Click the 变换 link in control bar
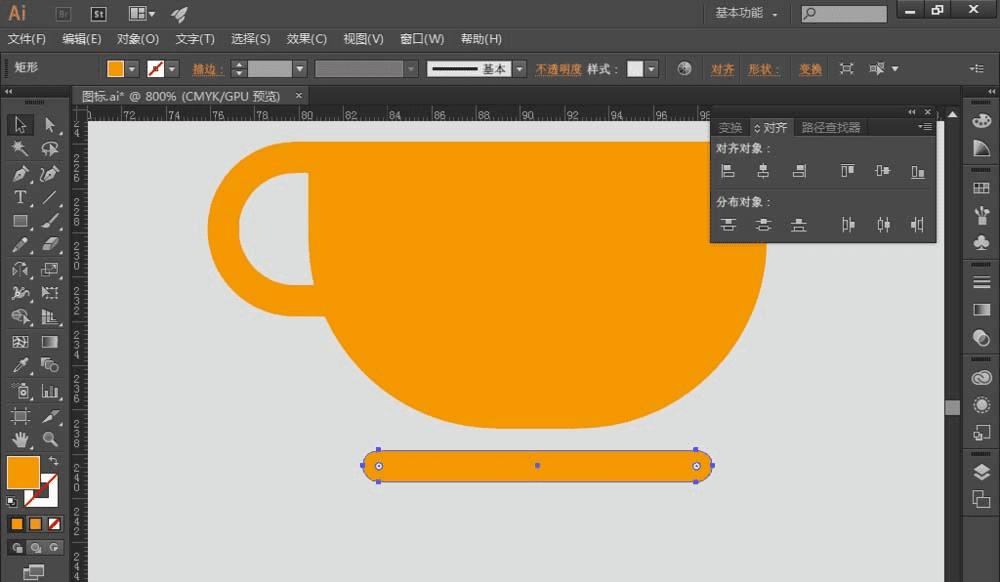This screenshot has width=1000, height=582. [810, 69]
